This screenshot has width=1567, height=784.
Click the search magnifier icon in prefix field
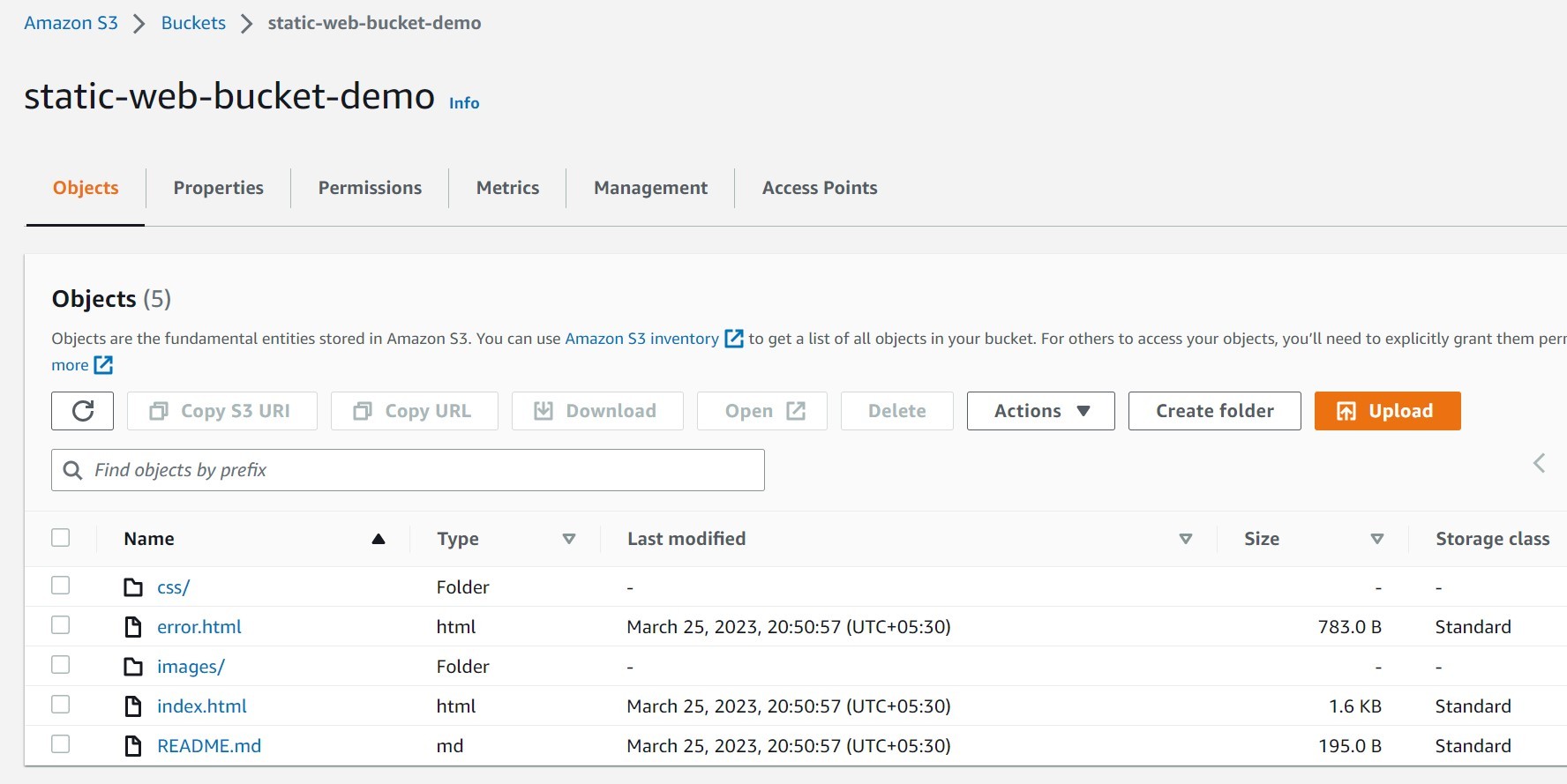pos(73,470)
